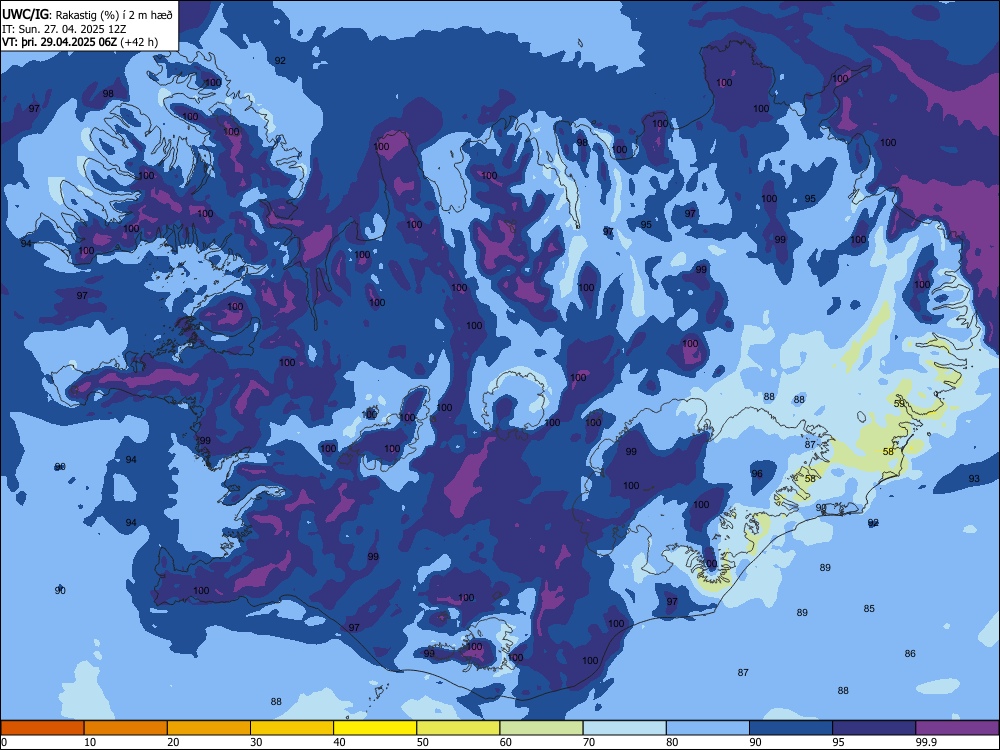The image size is (1000, 750).
Task: Click the legend tick label '50'
Action: (423, 742)
